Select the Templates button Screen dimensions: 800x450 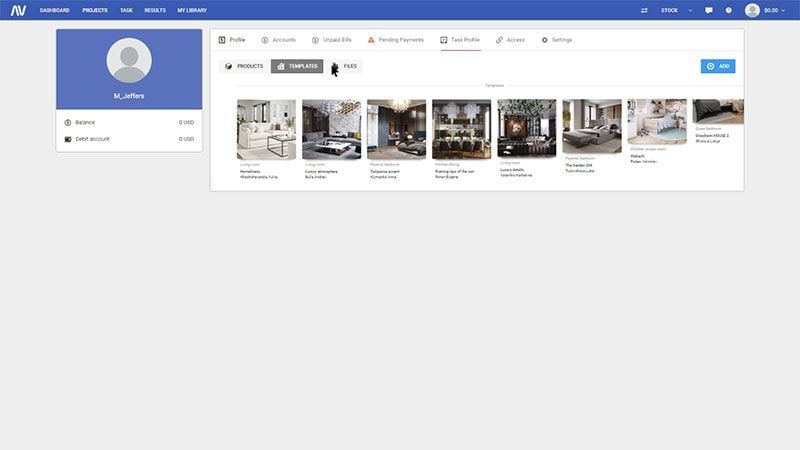pos(297,66)
